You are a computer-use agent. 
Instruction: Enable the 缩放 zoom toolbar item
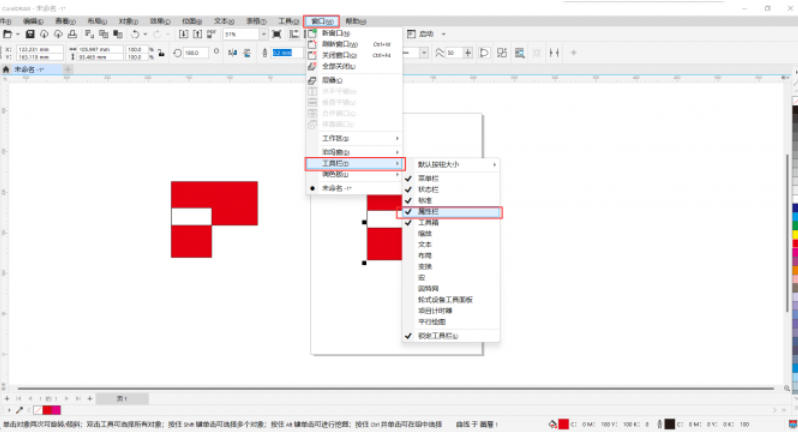tap(451, 234)
